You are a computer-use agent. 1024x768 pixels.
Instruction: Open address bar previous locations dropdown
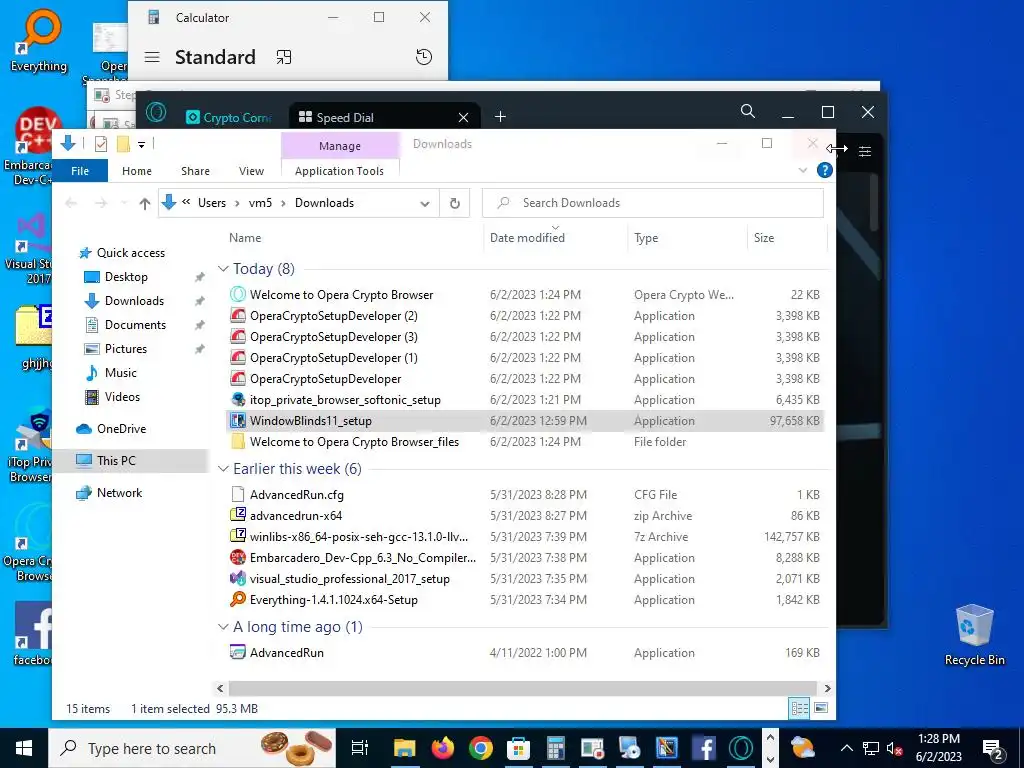pos(424,203)
